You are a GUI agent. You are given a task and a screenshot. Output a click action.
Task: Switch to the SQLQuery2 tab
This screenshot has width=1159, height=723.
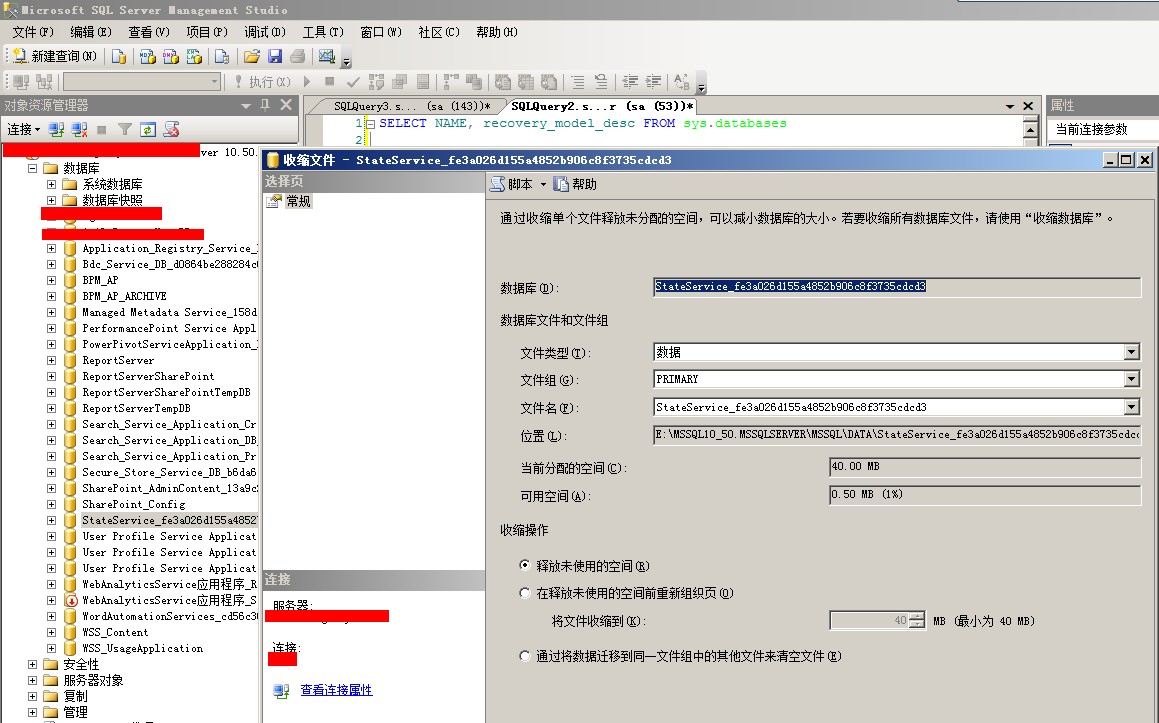coord(602,106)
